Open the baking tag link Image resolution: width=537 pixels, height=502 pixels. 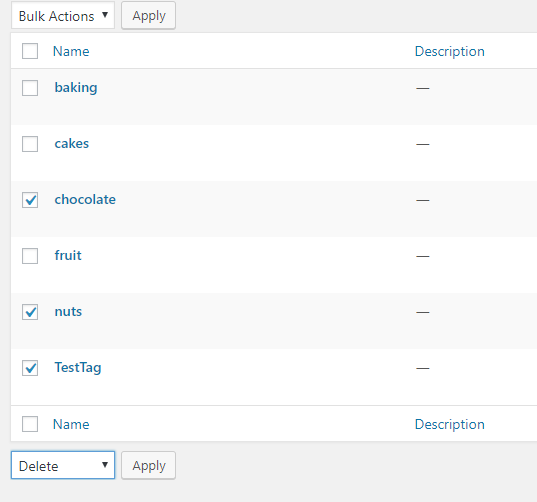[x=76, y=88]
